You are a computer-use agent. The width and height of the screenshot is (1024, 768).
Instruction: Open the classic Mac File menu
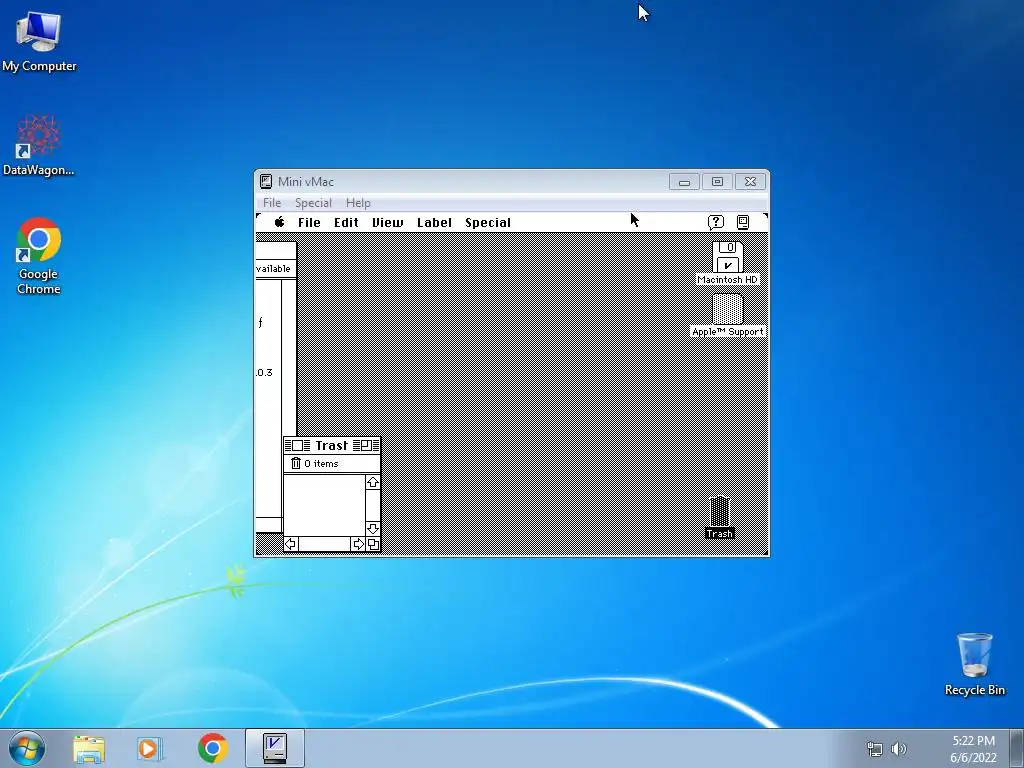pos(309,223)
